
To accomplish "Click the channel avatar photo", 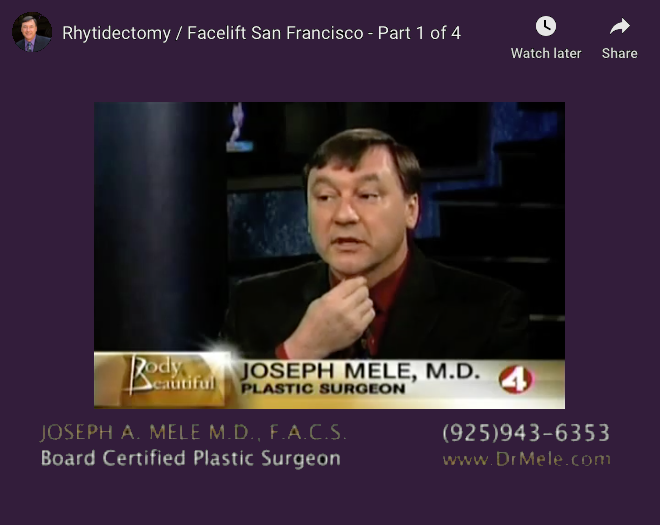I will point(32,32).
